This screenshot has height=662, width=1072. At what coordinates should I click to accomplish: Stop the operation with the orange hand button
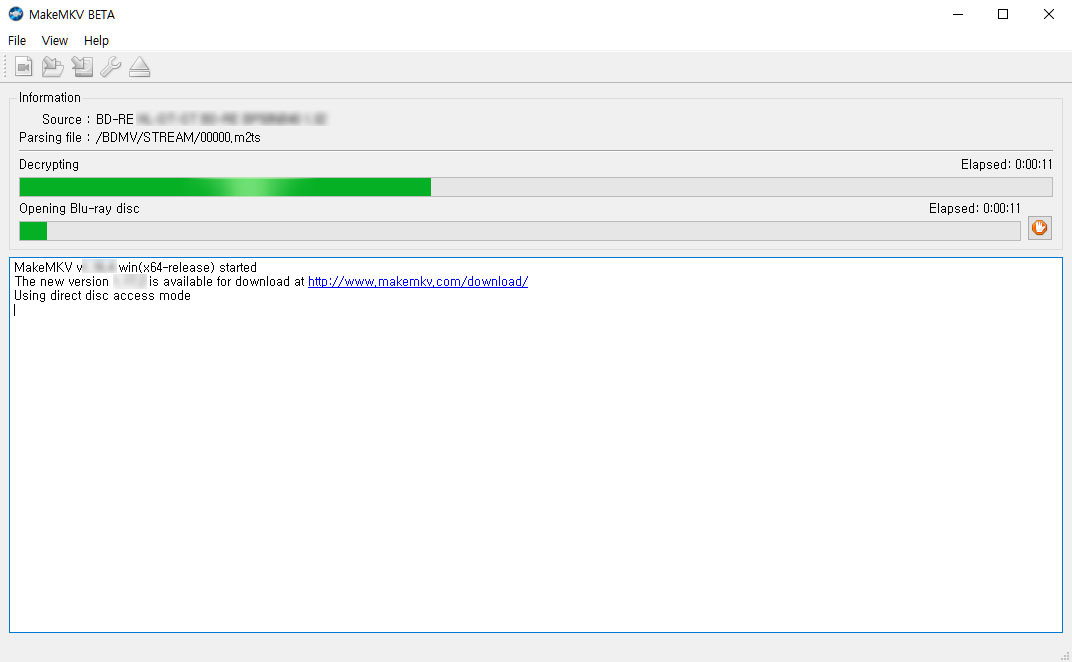[1039, 228]
